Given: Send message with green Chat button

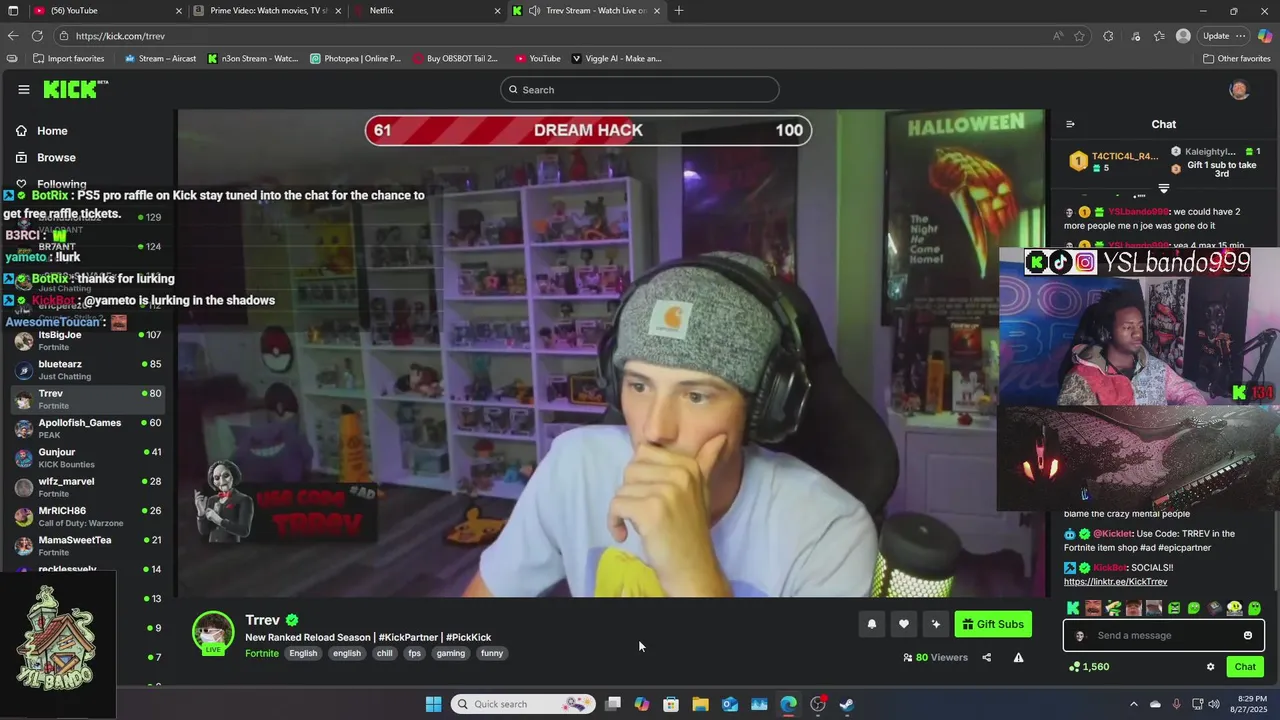Looking at the screenshot, I should pos(1245,667).
